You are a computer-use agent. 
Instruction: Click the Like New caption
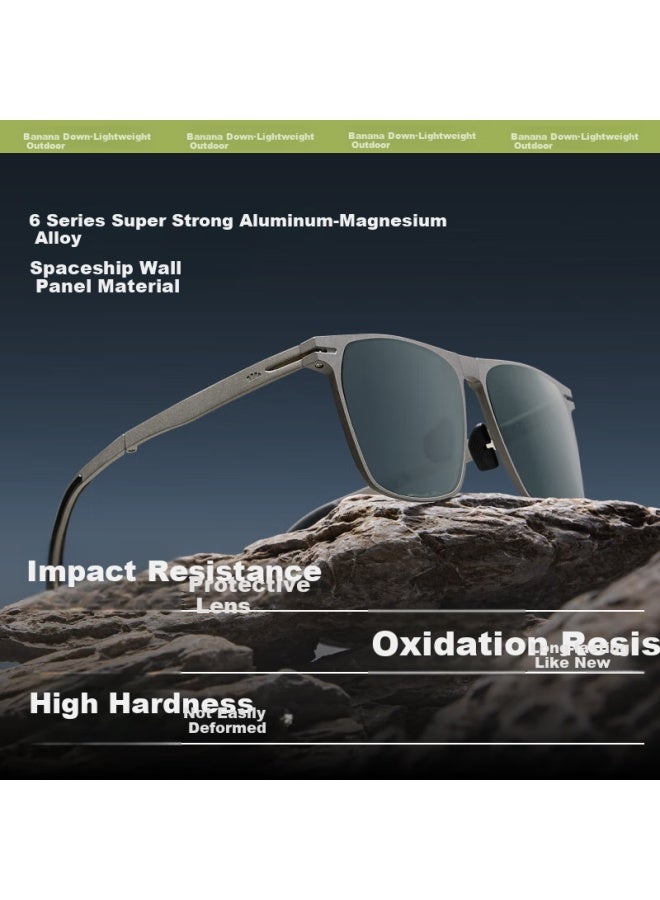pos(573,663)
